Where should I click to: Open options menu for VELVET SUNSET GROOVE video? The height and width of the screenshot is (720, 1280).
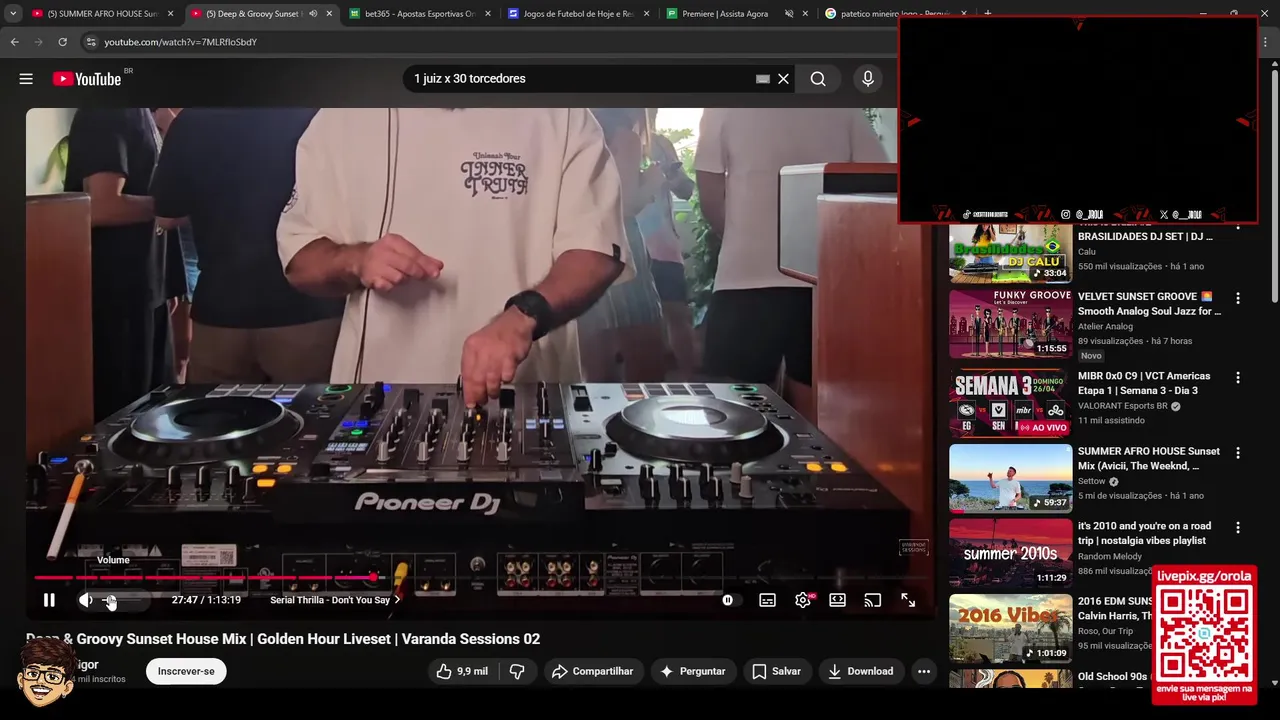point(1238,298)
